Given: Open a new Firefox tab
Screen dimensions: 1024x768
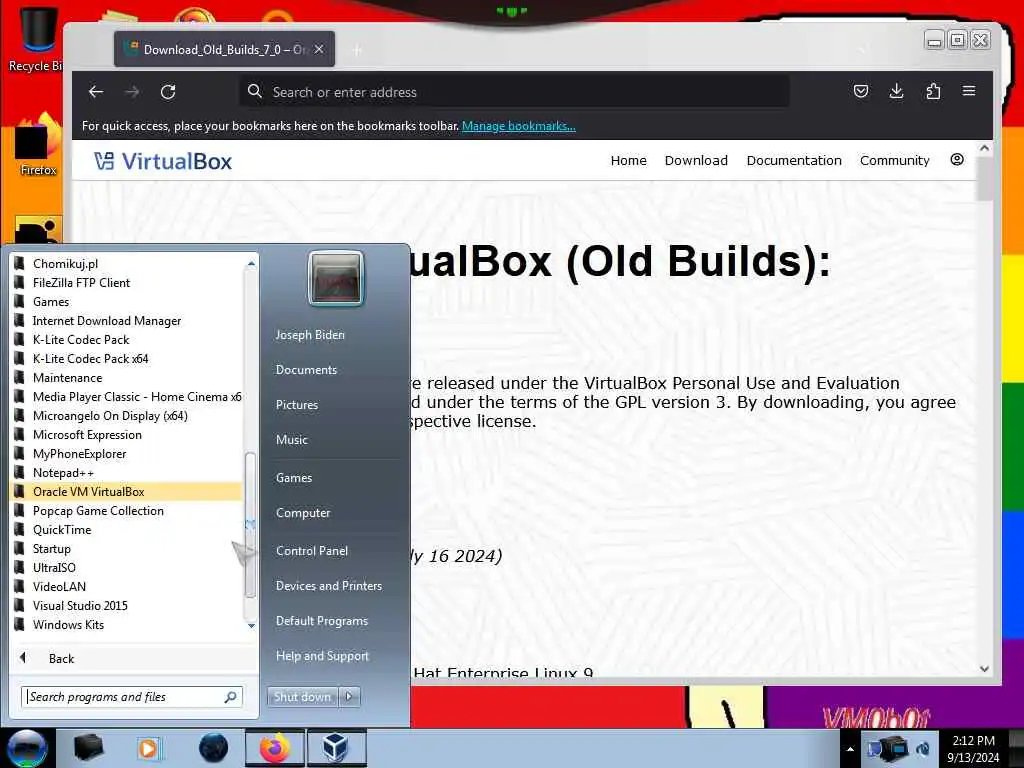Looking at the screenshot, I should 357,50.
